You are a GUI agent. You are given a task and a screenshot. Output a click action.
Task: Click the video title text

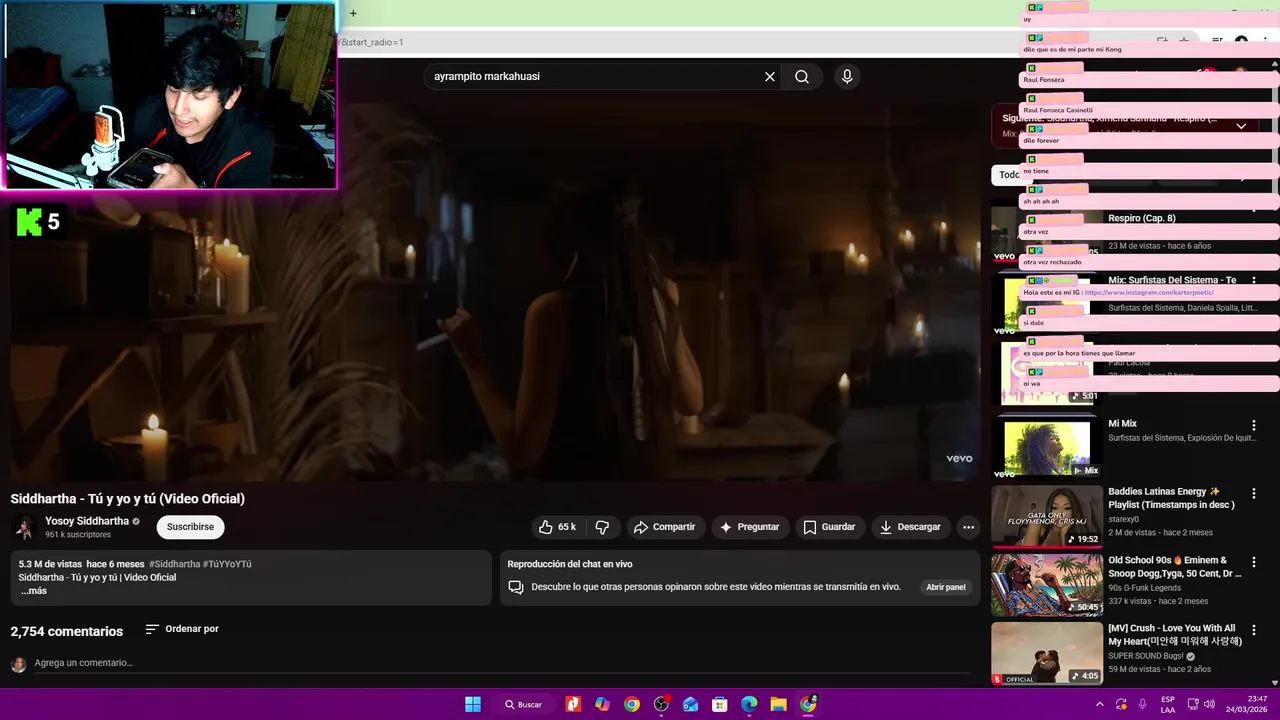[128, 499]
